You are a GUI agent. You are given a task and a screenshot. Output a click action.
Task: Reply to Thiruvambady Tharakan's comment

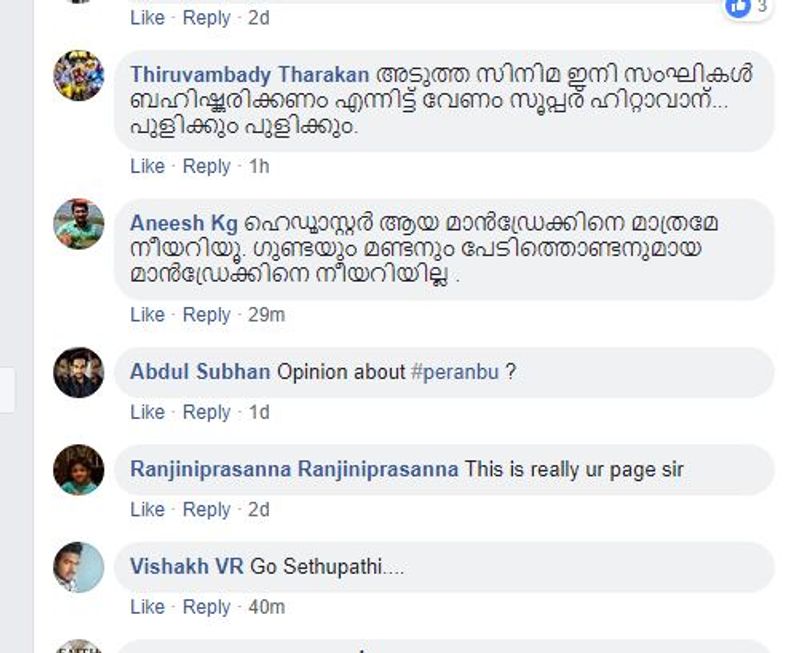206,166
